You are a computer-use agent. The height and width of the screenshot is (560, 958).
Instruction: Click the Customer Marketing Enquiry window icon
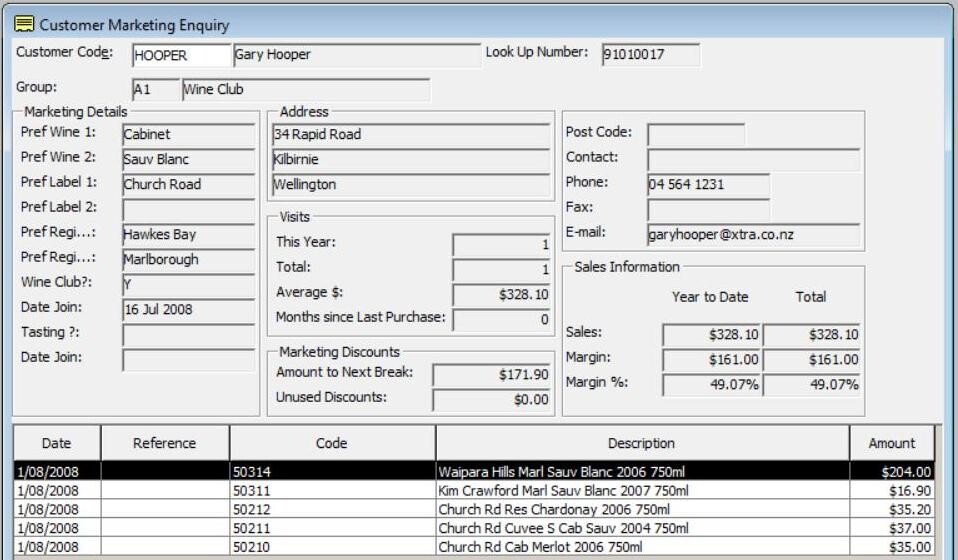(x=24, y=24)
